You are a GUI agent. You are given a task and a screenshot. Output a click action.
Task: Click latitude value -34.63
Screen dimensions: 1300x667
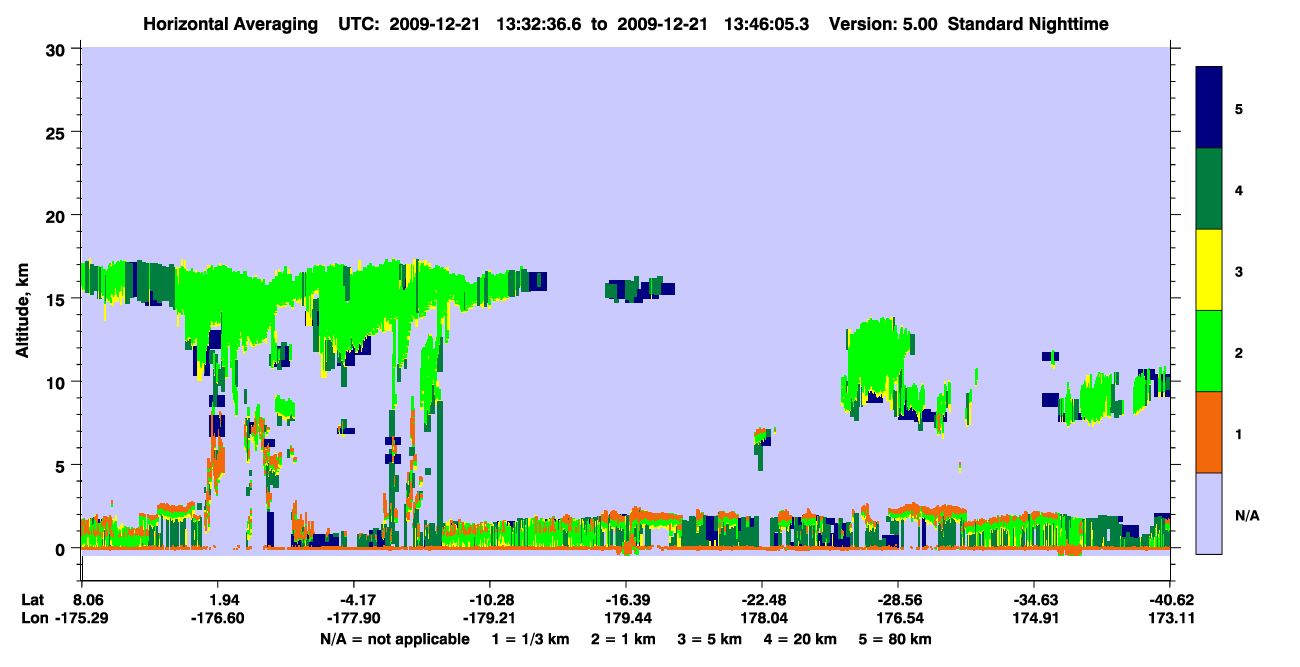(1033, 600)
